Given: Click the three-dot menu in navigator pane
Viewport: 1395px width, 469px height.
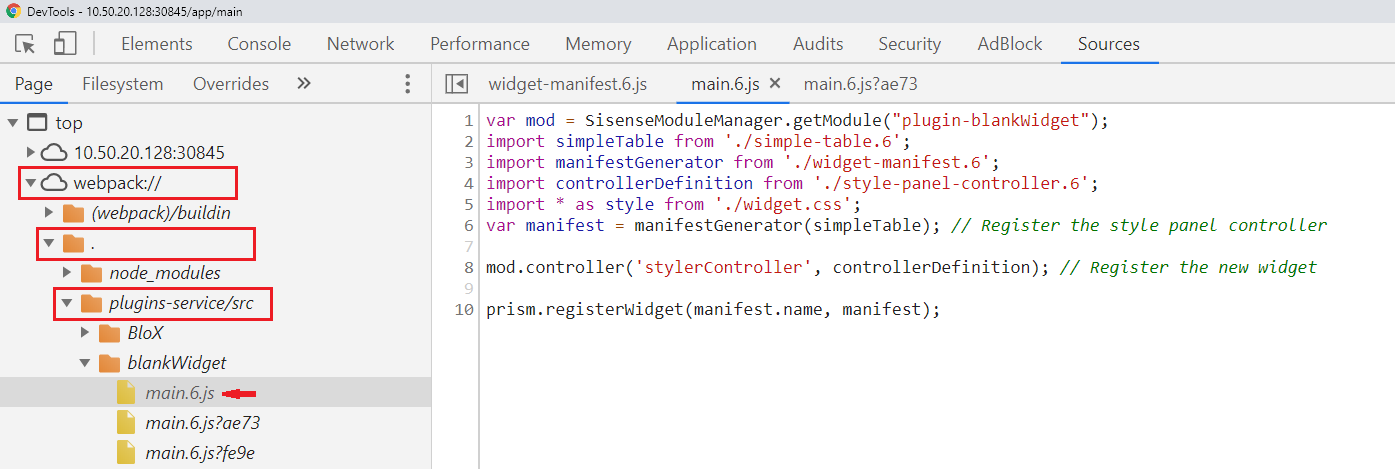Looking at the screenshot, I should click(x=407, y=84).
